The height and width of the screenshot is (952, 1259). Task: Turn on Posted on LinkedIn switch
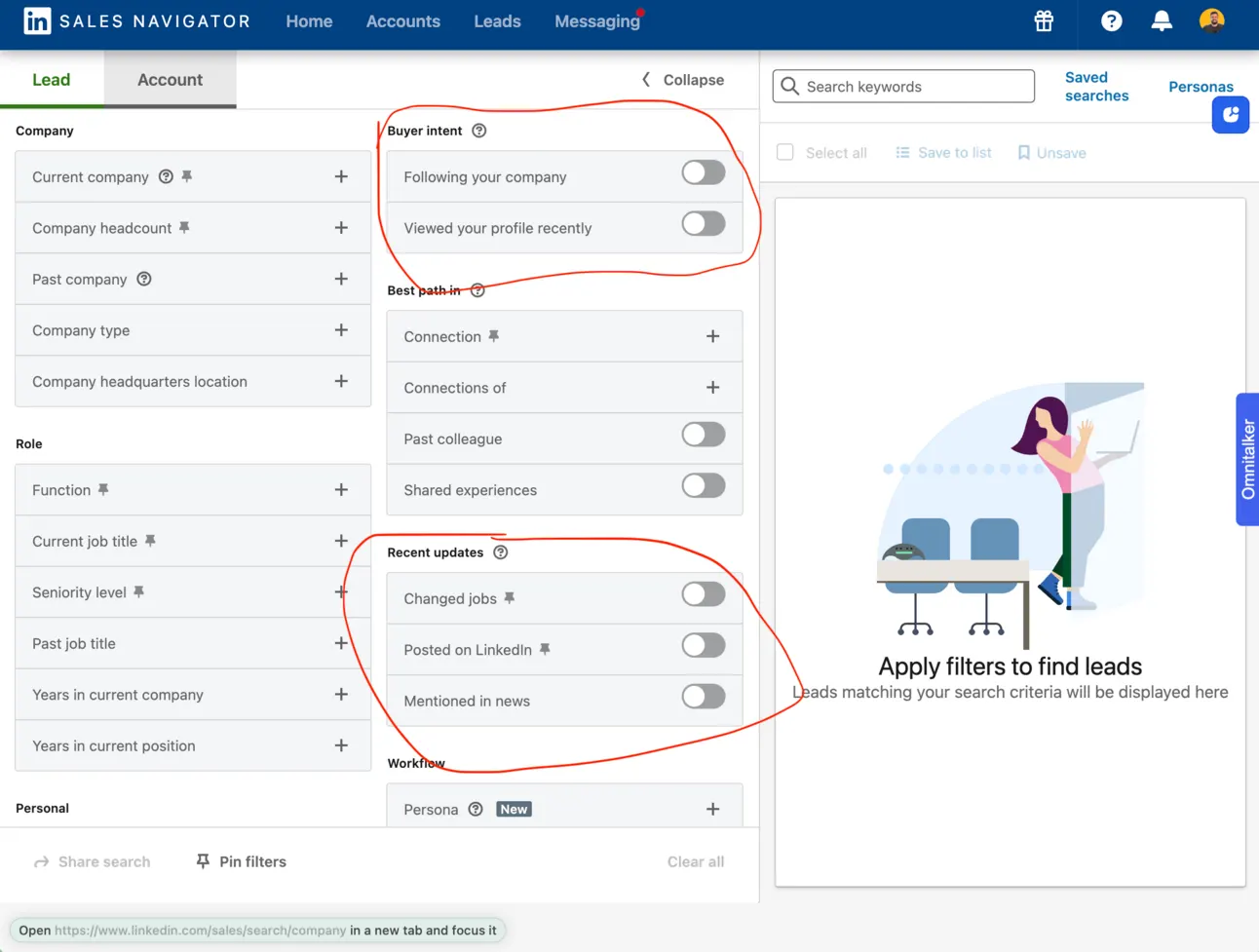(x=704, y=646)
